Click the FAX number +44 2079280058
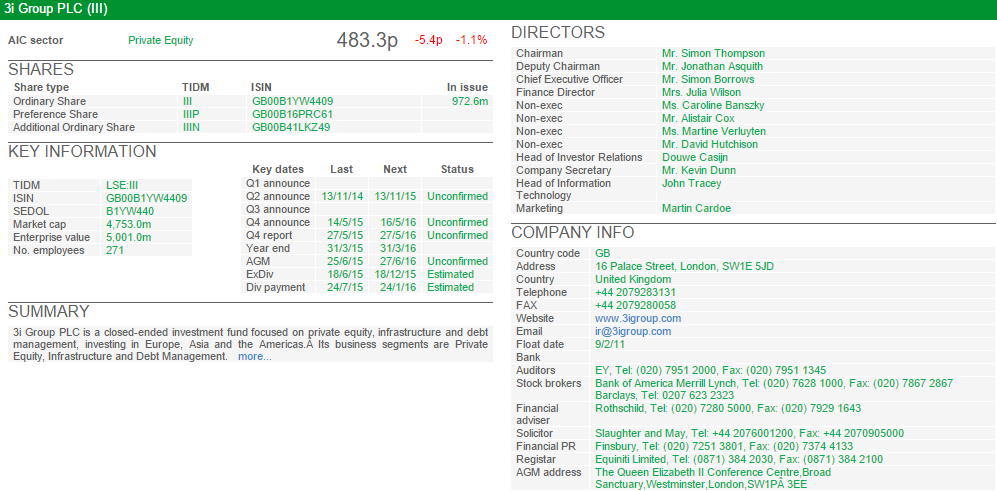Screen dimensions: 997x491 (635, 305)
